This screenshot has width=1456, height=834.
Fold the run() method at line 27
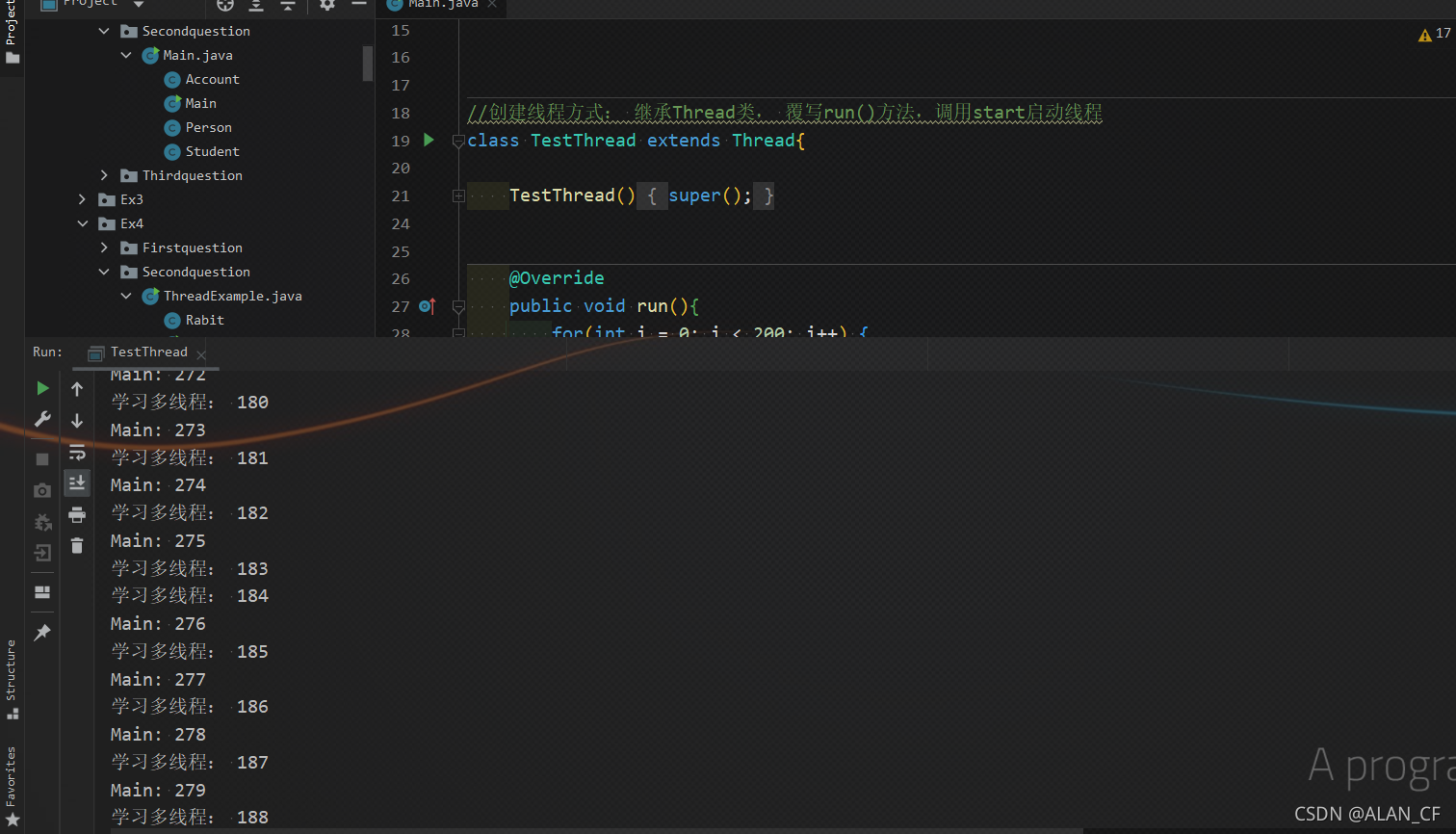458,306
